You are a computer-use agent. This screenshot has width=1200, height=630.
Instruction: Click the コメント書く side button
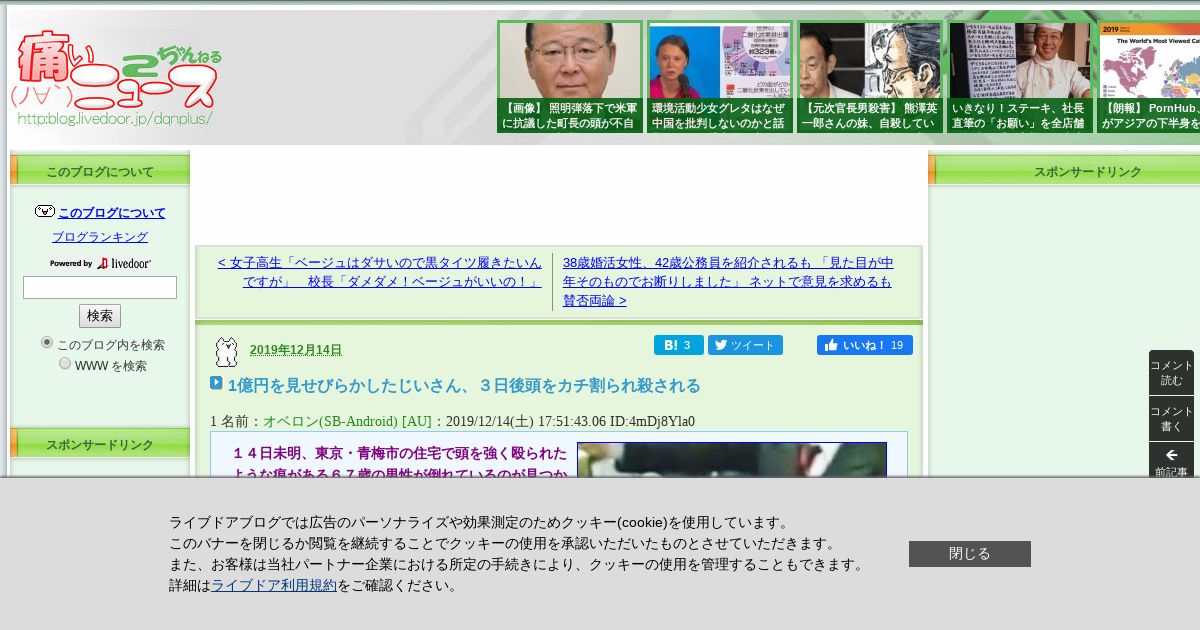coord(1171,418)
